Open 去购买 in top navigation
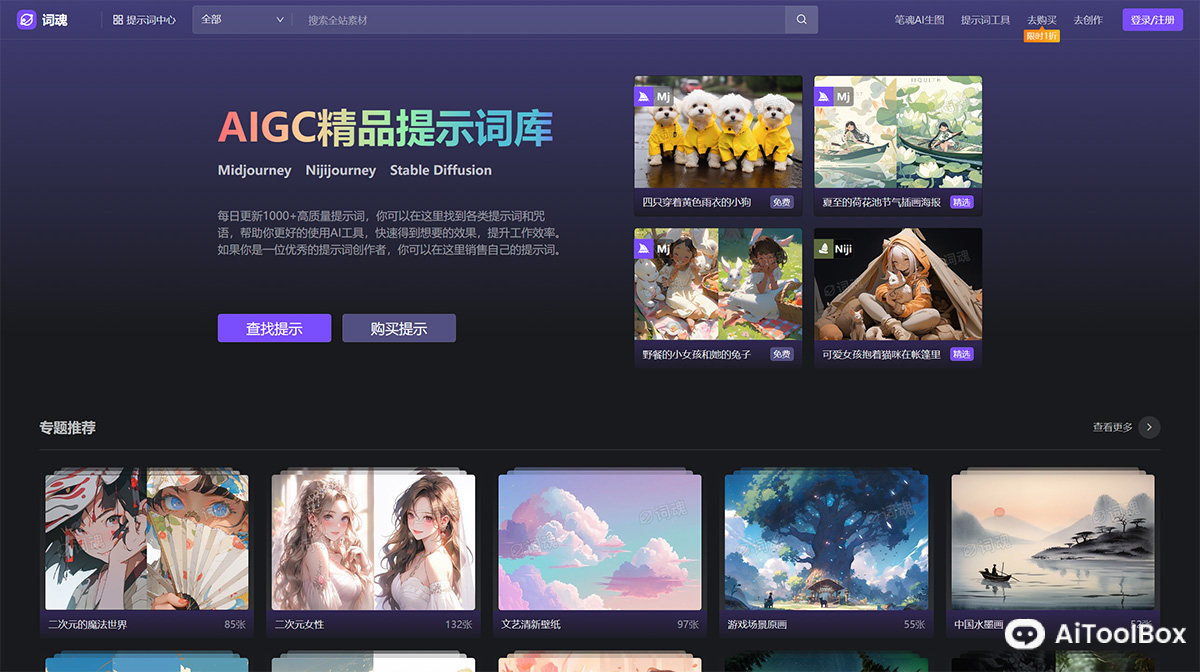Viewport: 1200px width, 672px height. [x=1041, y=20]
